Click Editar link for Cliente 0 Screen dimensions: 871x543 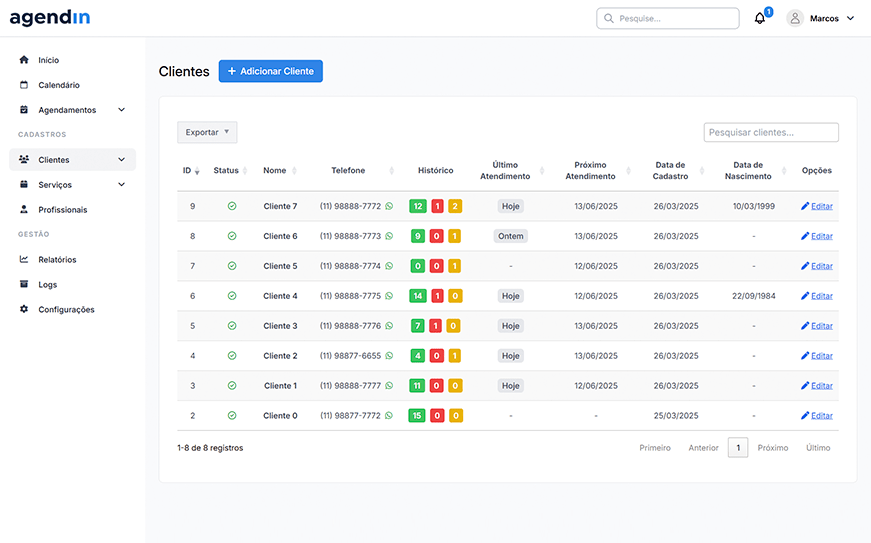coord(822,416)
